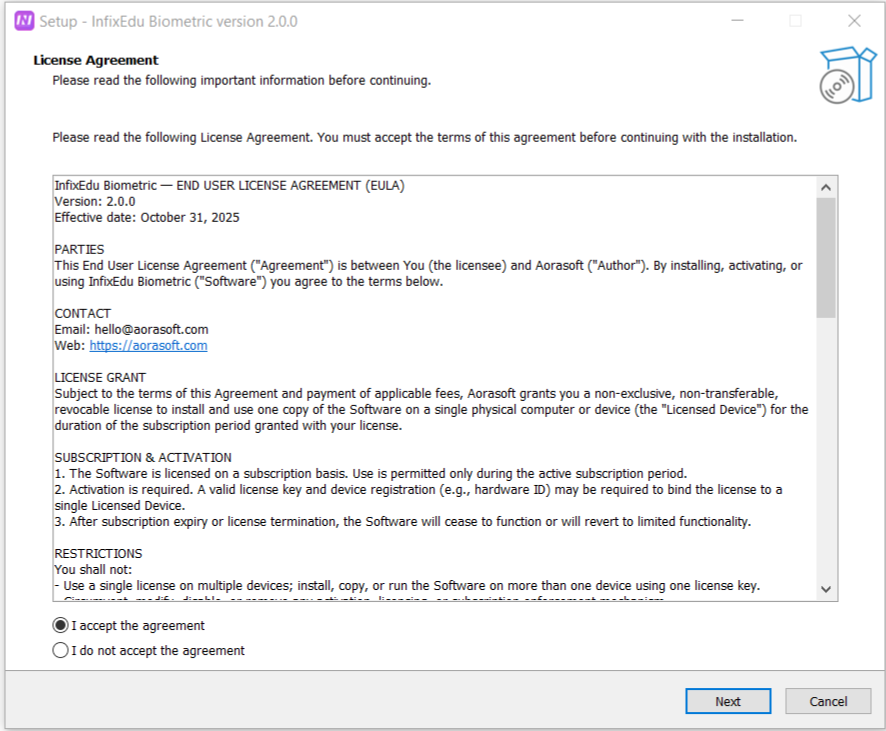Choose "I do not accept the agreement"

[x=61, y=651]
